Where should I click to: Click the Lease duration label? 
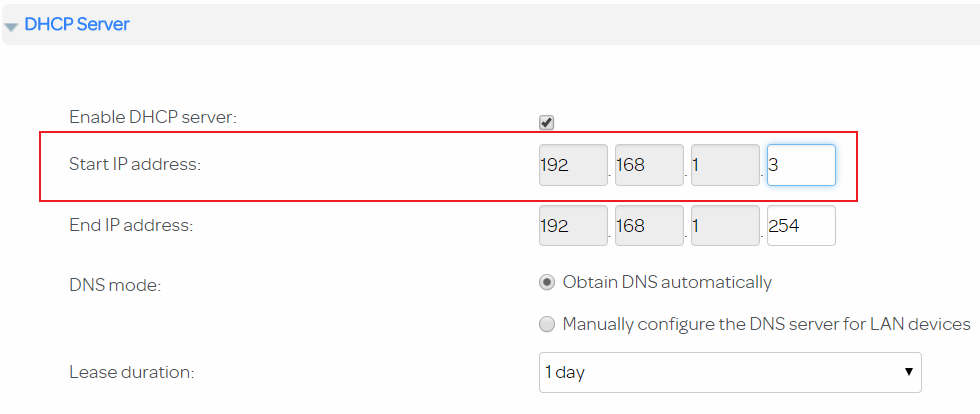point(131,373)
